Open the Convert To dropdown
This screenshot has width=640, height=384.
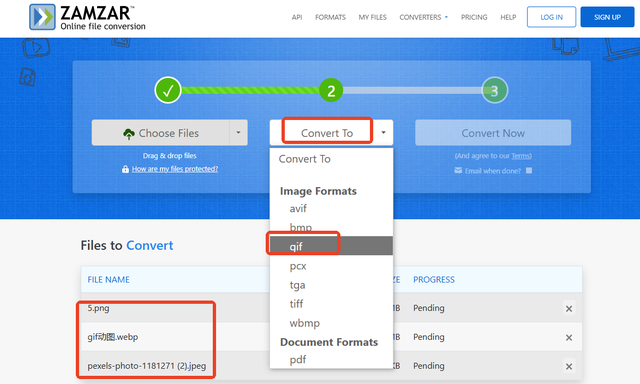point(331,133)
